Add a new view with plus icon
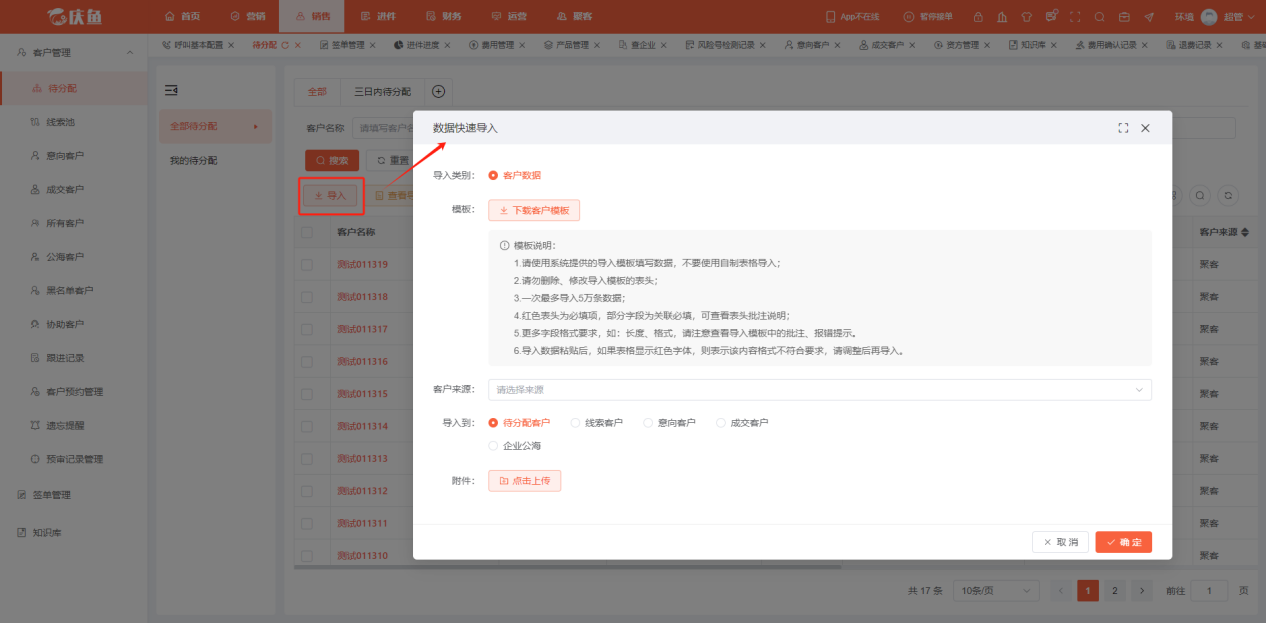 [x=438, y=92]
